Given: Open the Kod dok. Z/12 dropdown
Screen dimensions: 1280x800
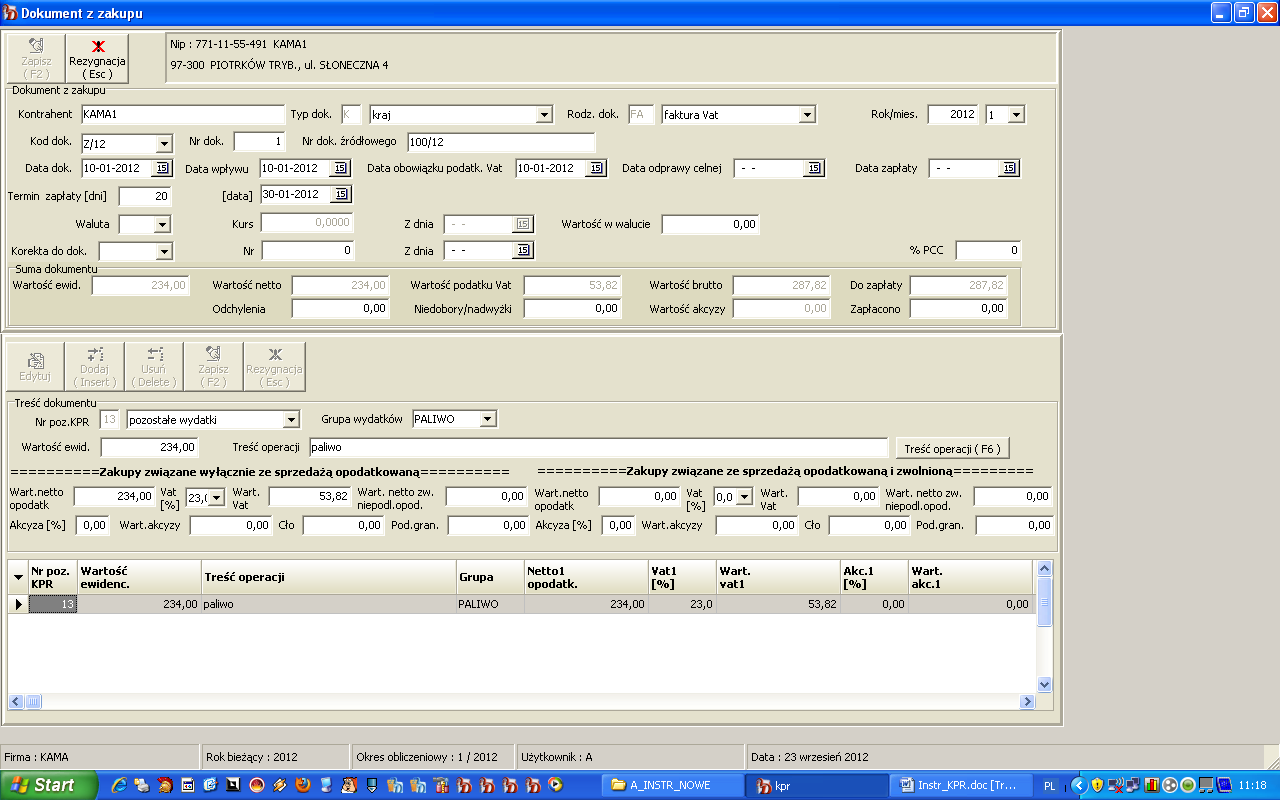Looking at the screenshot, I should [164, 143].
